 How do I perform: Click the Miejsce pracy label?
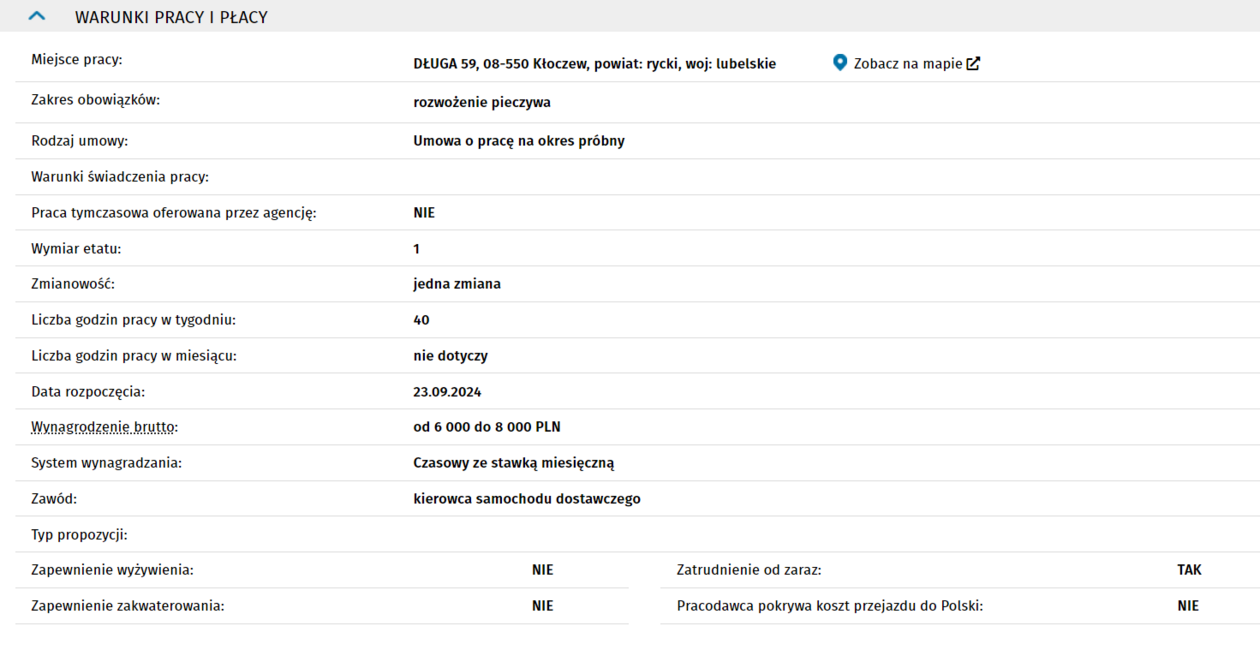pyautogui.click(x=76, y=60)
